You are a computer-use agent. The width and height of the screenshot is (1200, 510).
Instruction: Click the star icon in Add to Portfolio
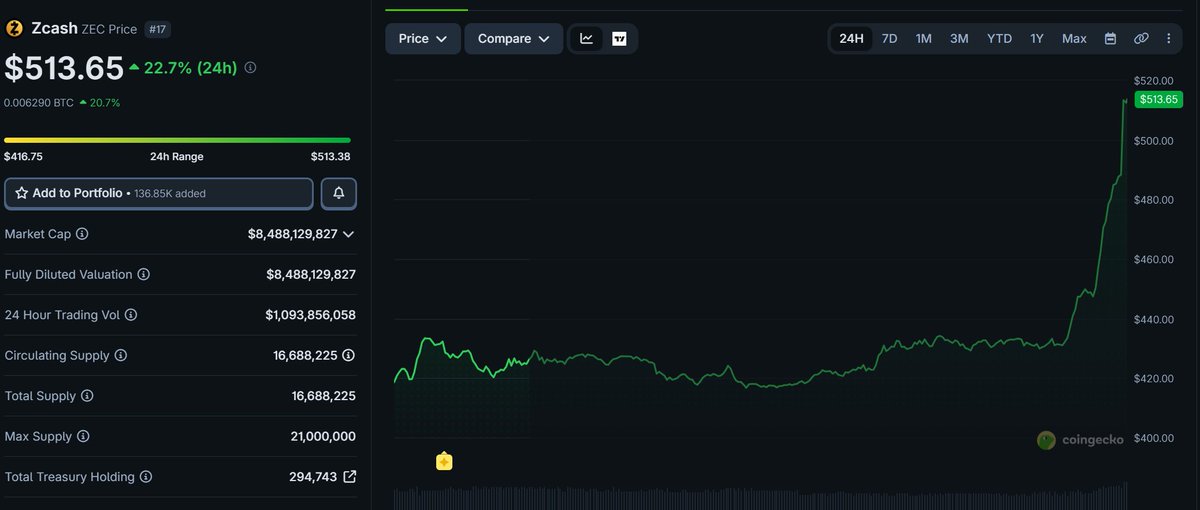[21, 193]
